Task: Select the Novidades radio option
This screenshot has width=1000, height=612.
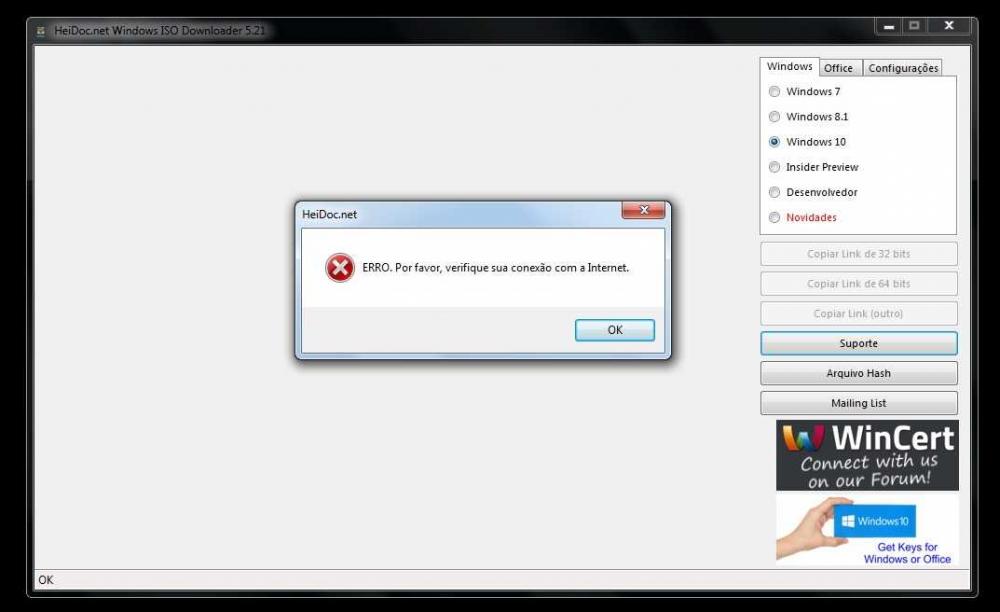Action: pyautogui.click(x=803, y=217)
